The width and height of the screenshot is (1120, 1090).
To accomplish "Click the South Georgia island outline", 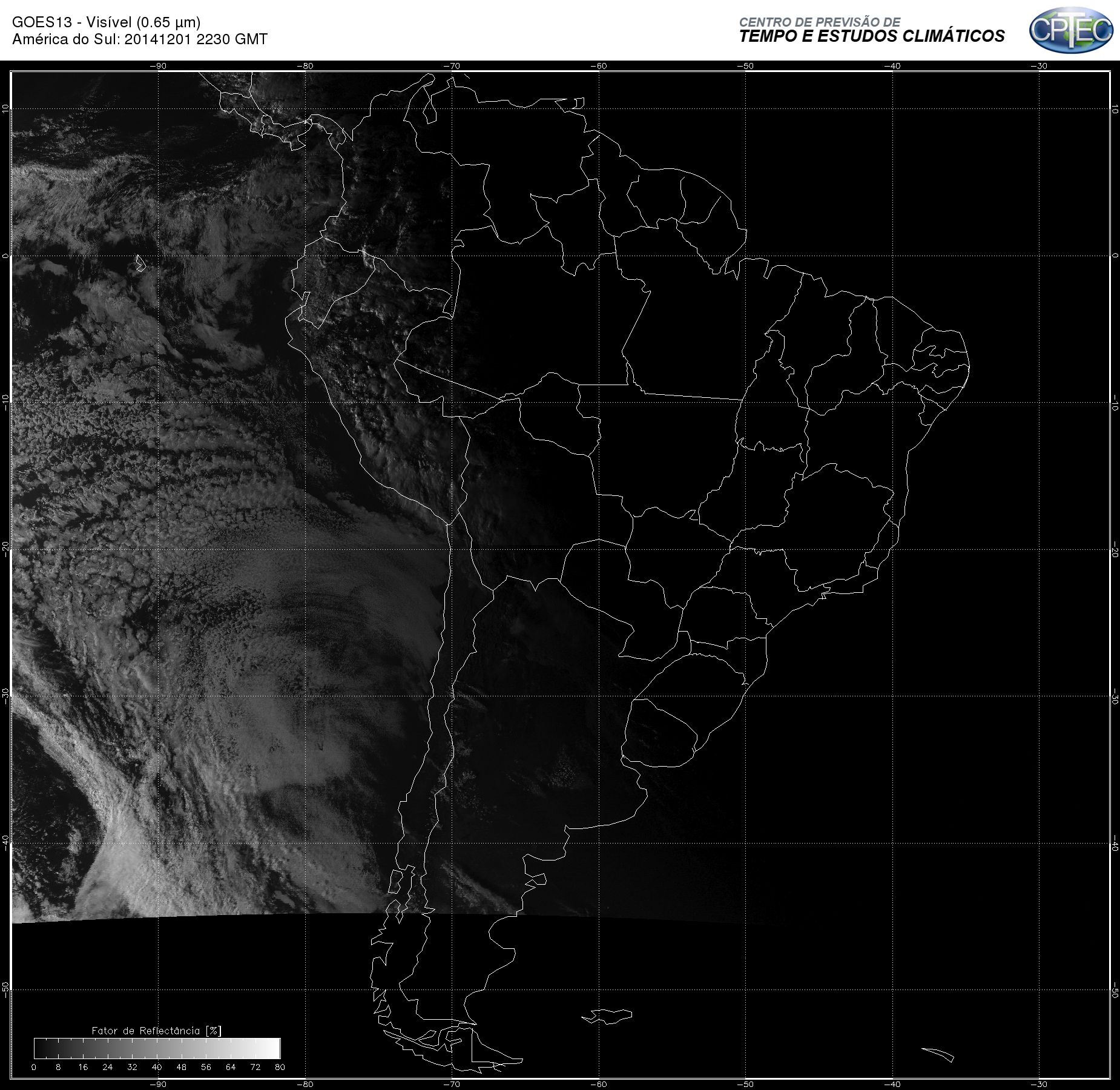I will (x=938, y=1054).
